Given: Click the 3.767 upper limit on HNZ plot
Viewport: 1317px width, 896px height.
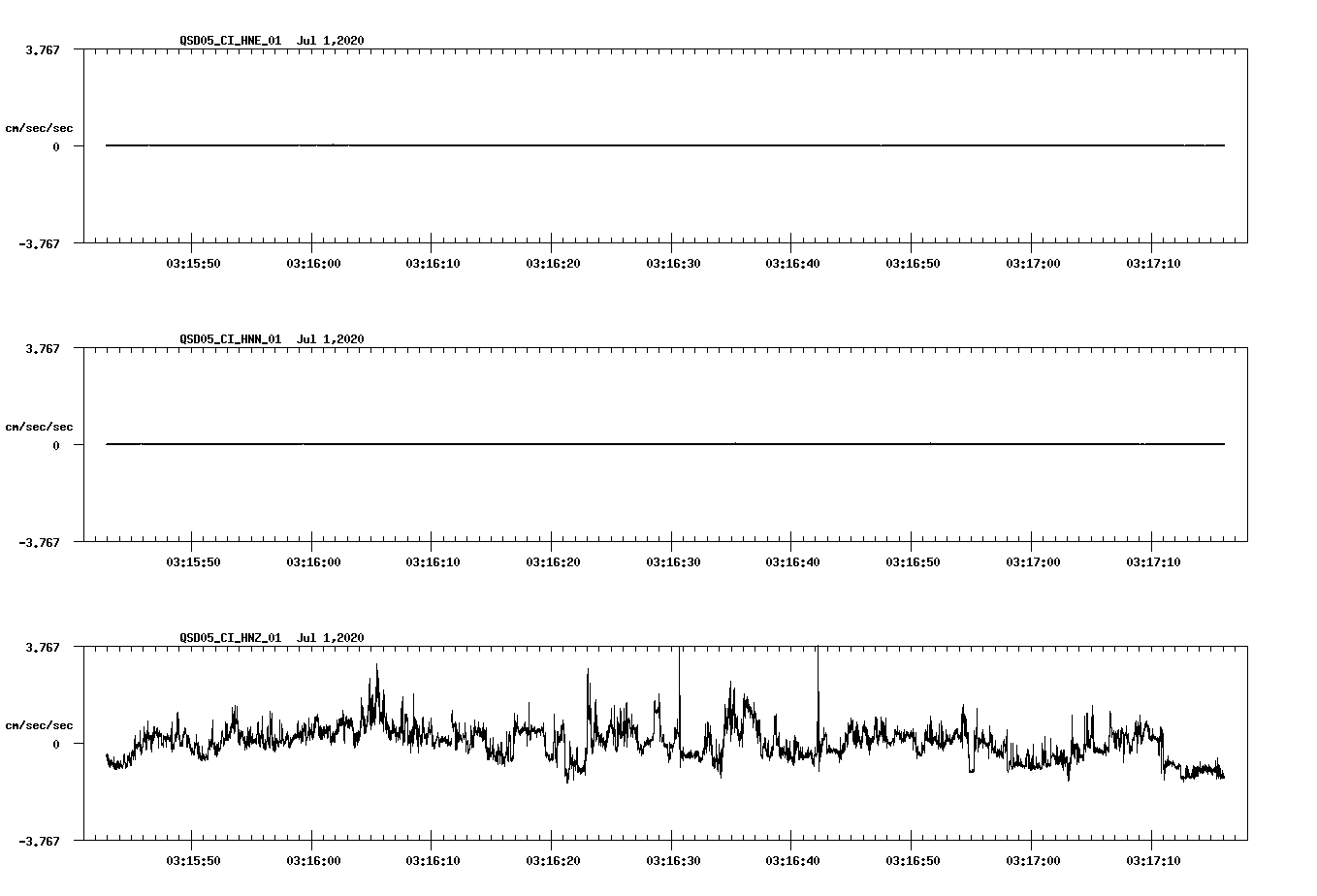Looking at the screenshot, I should (42, 647).
